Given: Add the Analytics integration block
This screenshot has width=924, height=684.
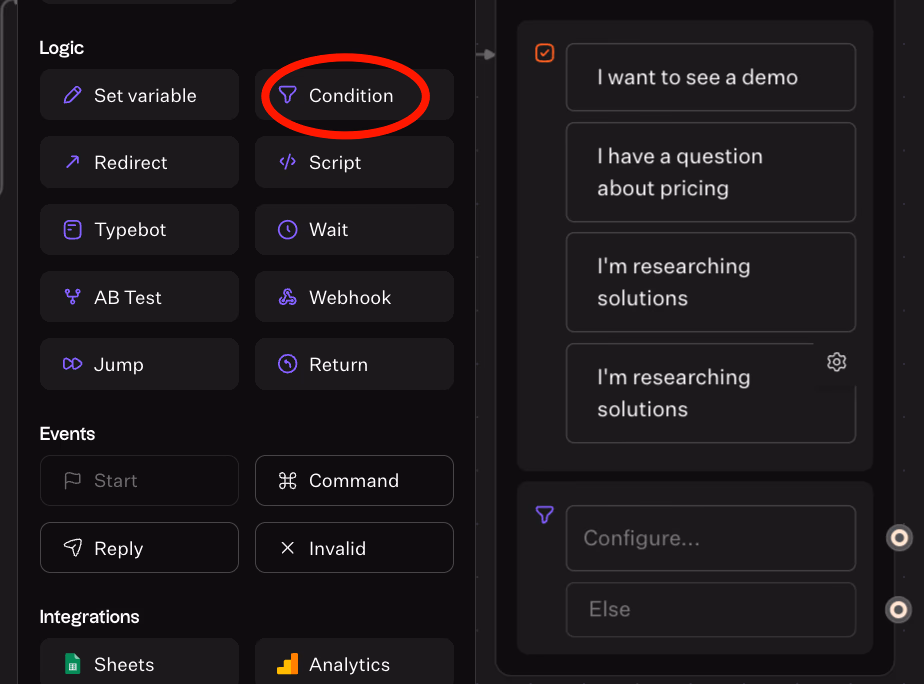Looking at the screenshot, I should click(x=354, y=664).
